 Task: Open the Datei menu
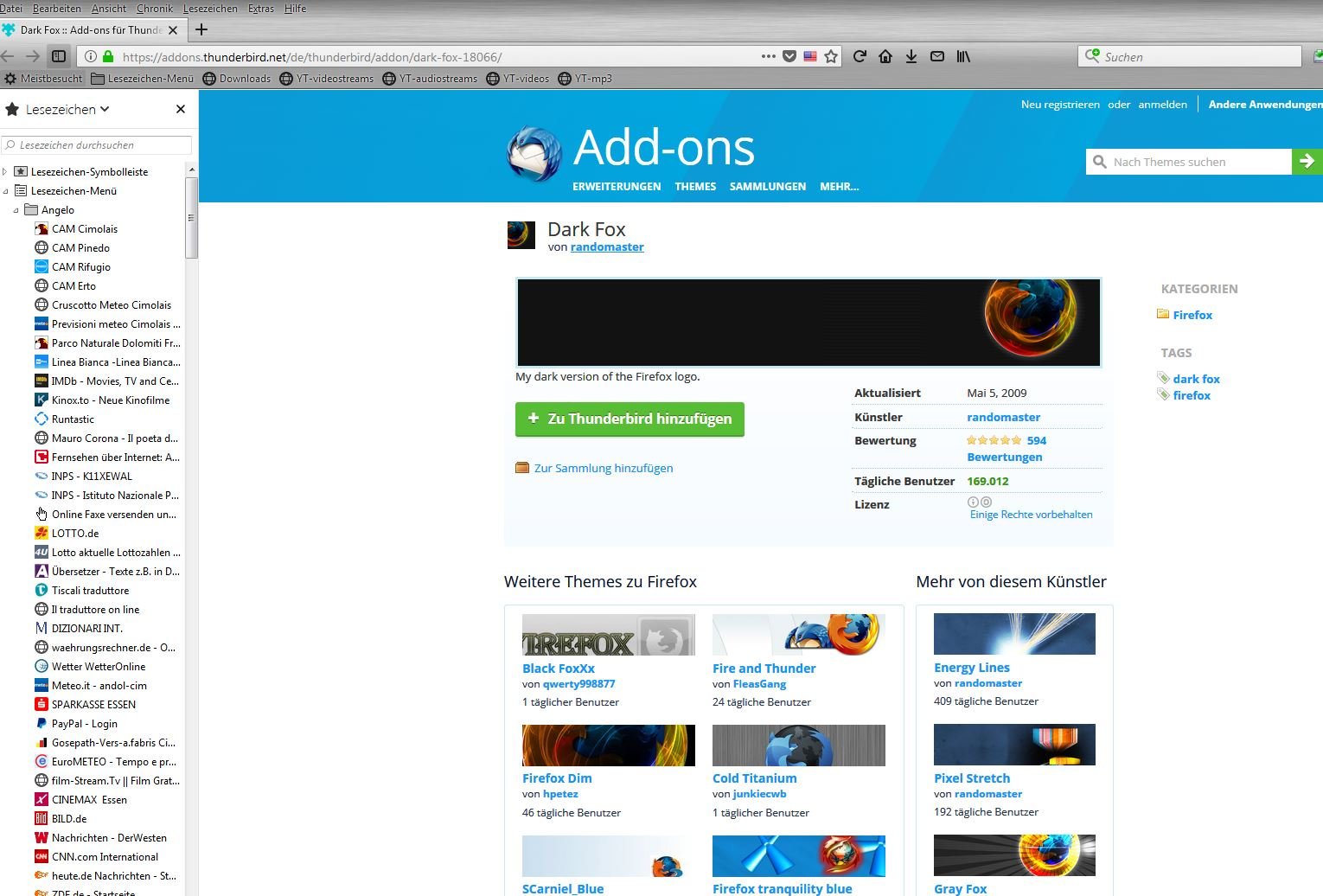click(11, 9)
